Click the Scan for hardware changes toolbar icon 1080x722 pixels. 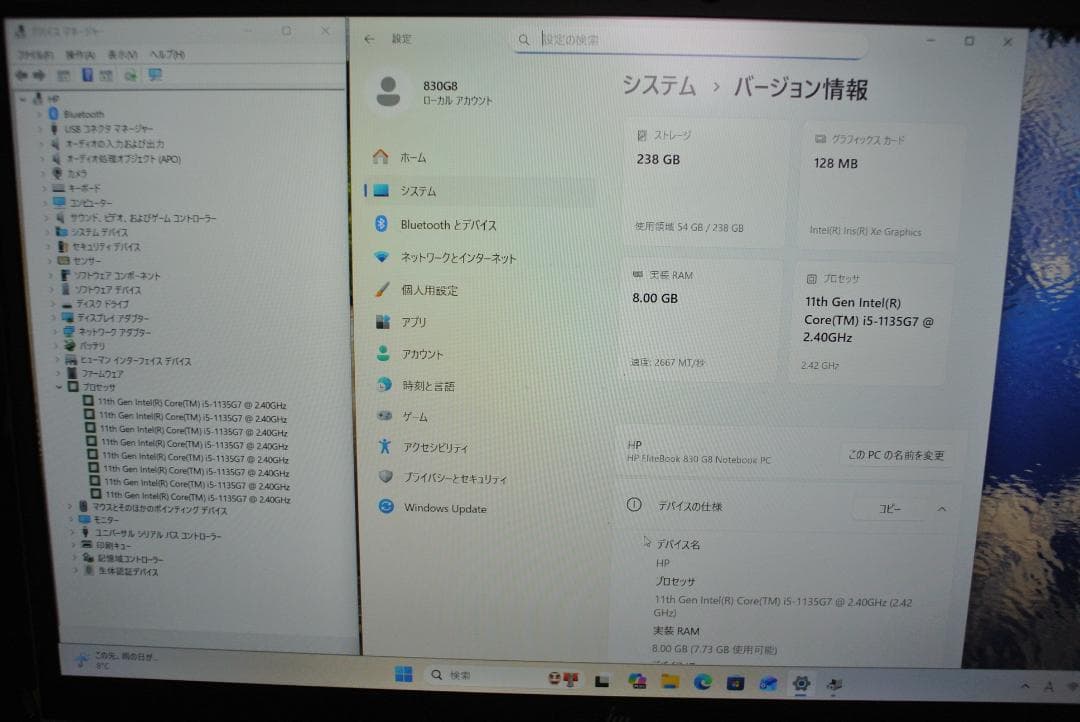click(x=155, y=73)
